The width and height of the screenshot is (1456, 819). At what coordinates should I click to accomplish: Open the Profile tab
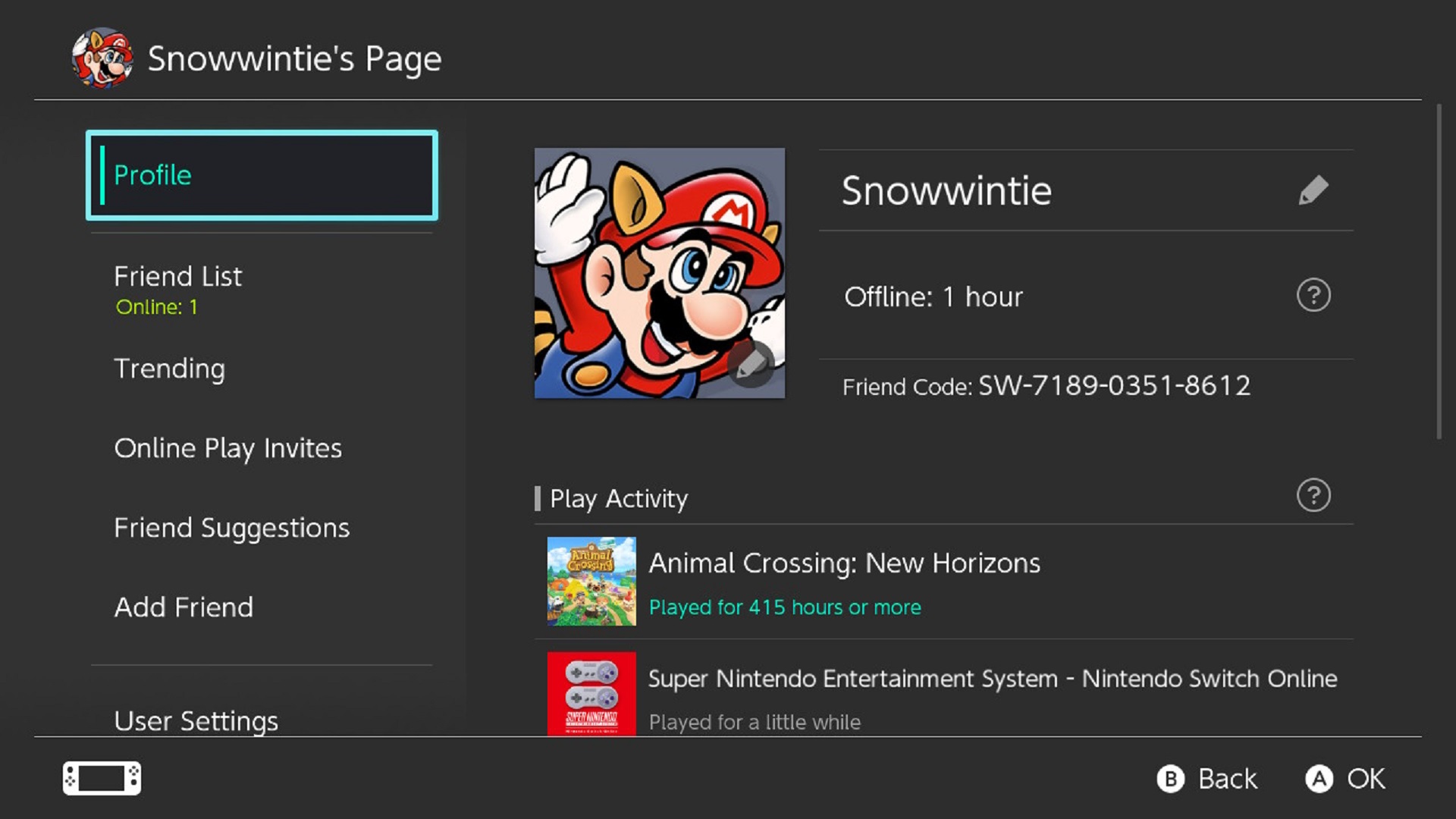pyautogui.click(x=262, y=175)
